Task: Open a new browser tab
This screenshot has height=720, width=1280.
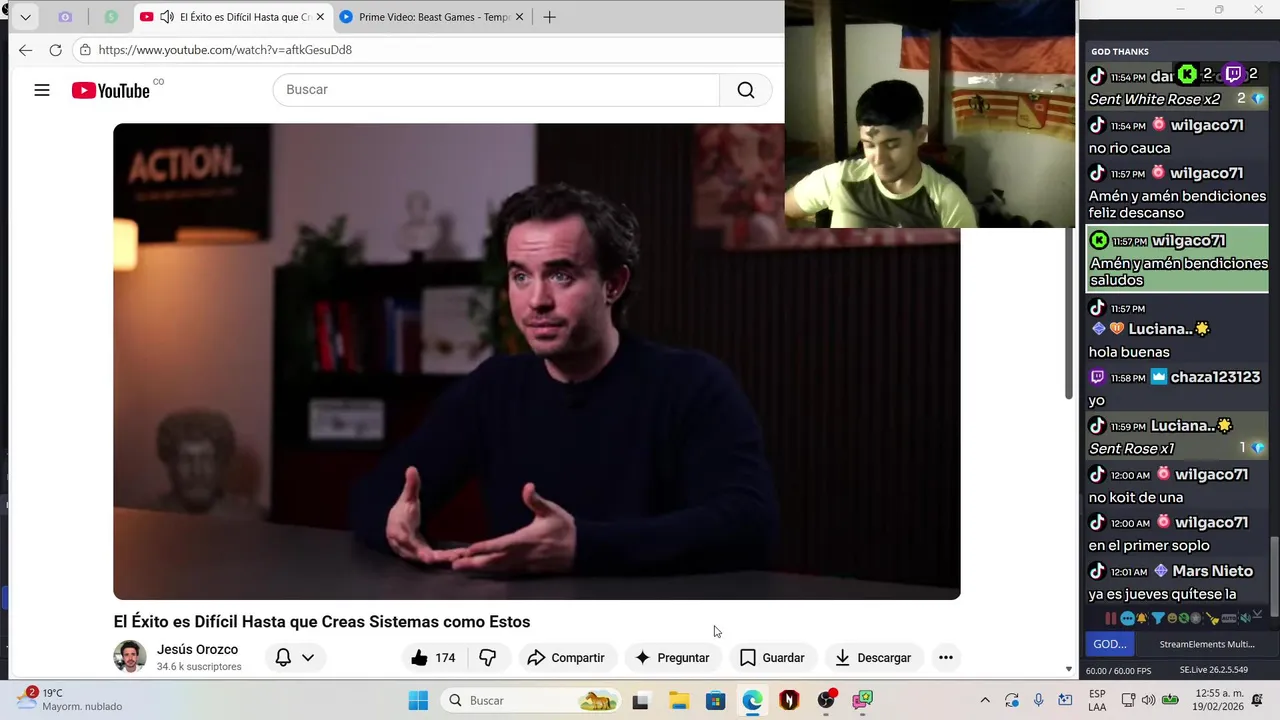Action: point(549,17)
